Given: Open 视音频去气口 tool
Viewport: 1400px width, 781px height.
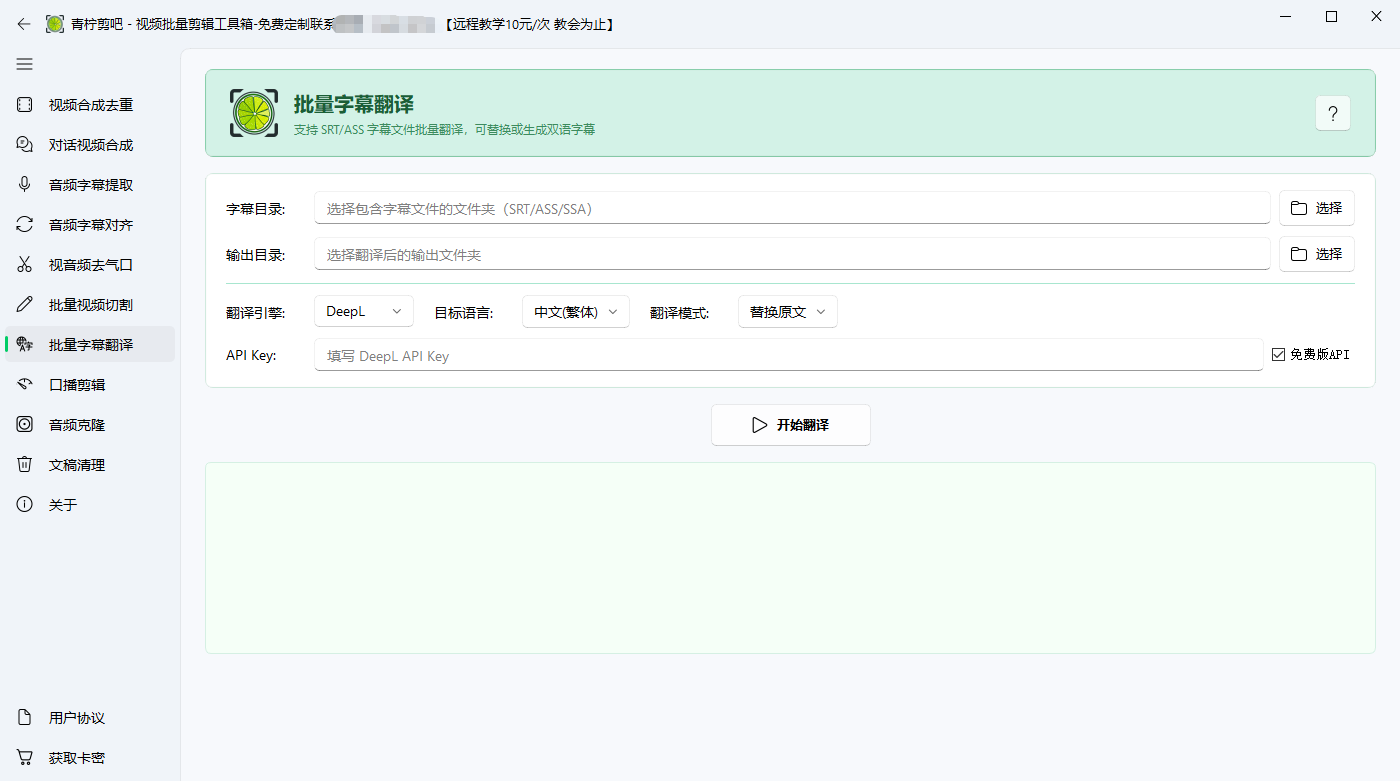Looking at the screenshot, I should (x=90, y=264).
